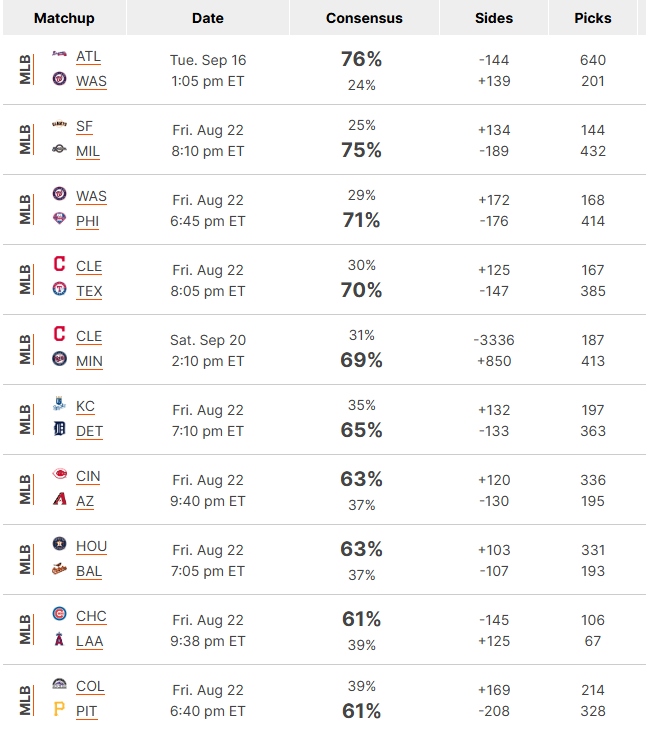The width and height of the screenshot is (646, 740).
Task: Sort by the Date column header
Action: pos(208,18)
